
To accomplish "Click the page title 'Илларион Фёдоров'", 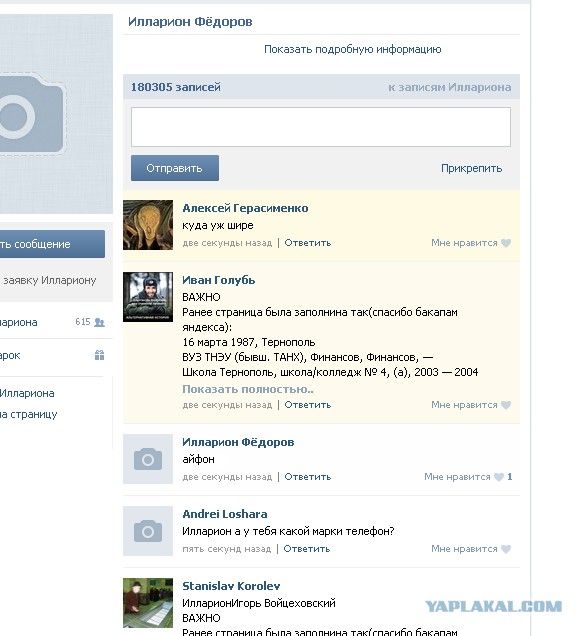I will pos(190,21).
